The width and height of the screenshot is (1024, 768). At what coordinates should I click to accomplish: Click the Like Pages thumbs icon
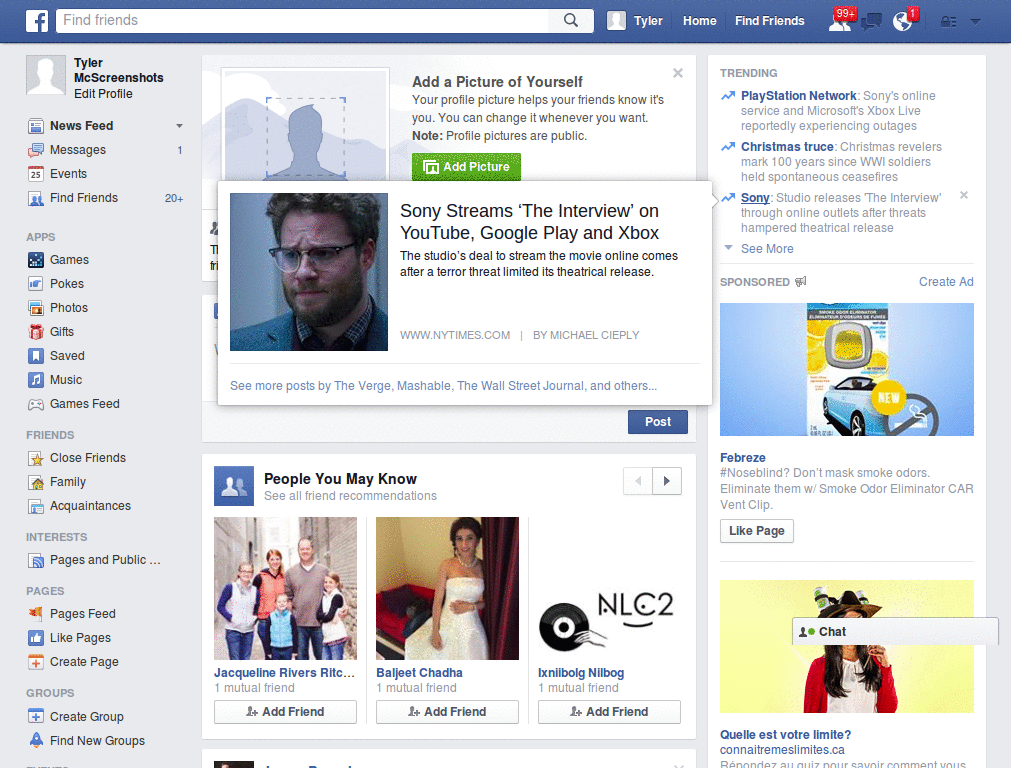36,638
